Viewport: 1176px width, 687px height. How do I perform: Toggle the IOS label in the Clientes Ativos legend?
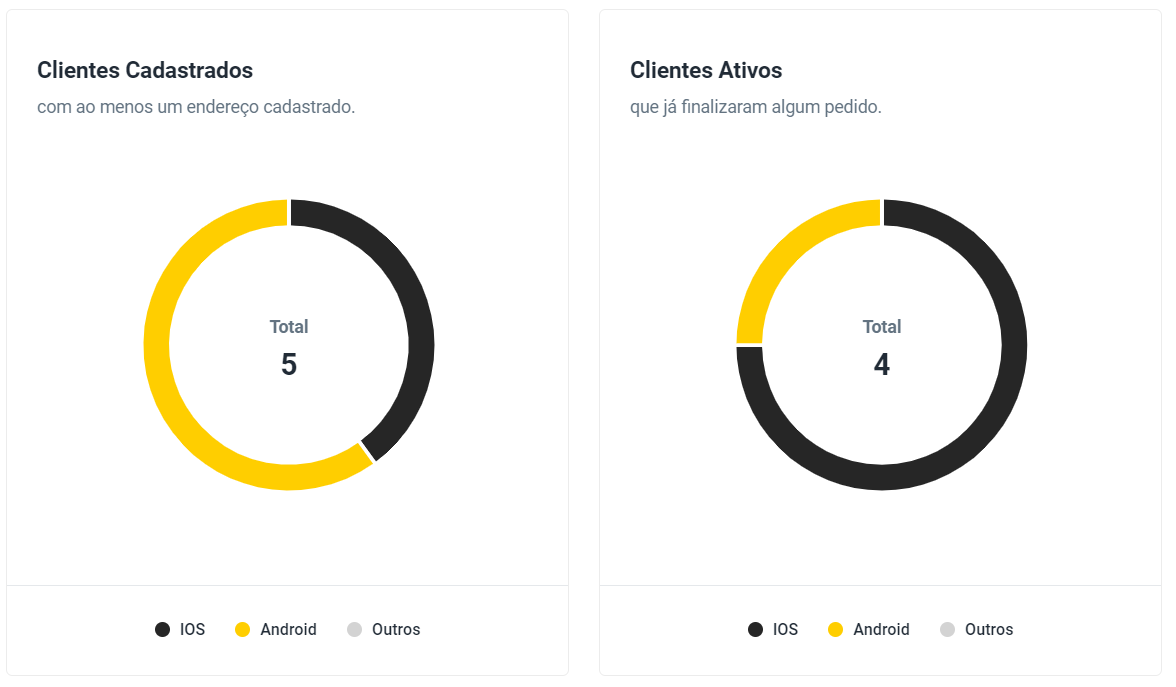tap(785, 630)
